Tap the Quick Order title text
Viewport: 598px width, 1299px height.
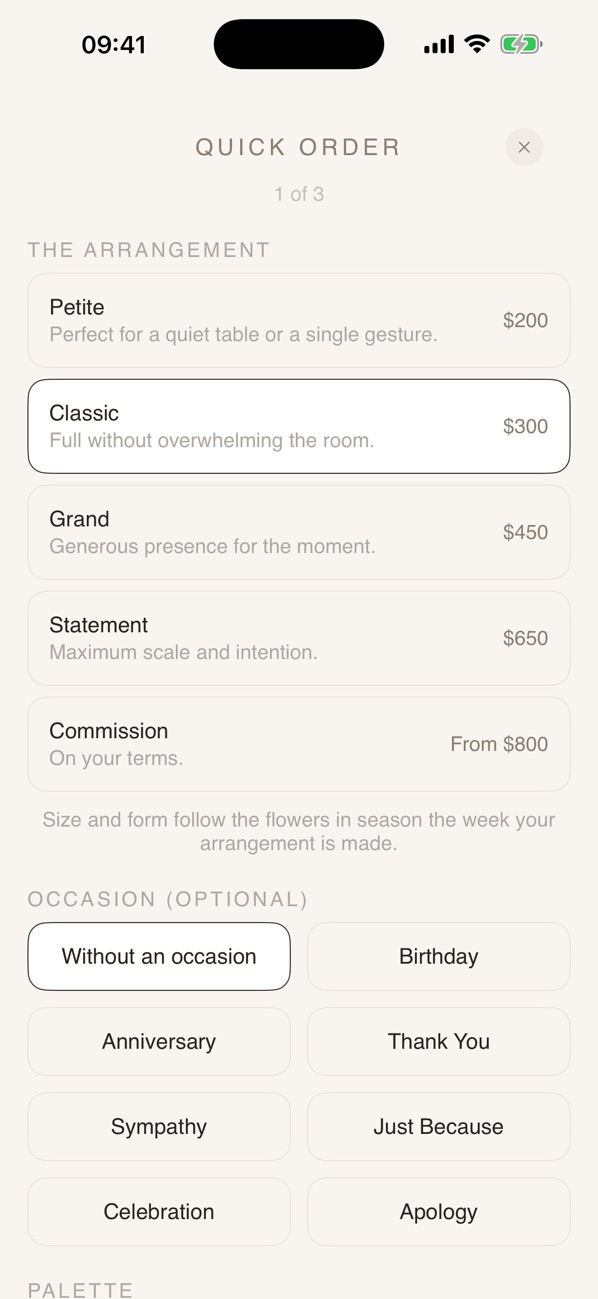(299, 147)
